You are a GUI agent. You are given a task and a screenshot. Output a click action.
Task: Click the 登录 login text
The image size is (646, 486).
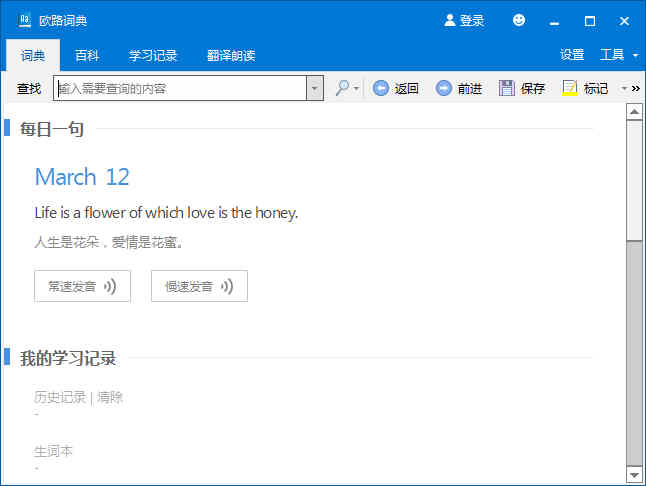pos(472,20)
